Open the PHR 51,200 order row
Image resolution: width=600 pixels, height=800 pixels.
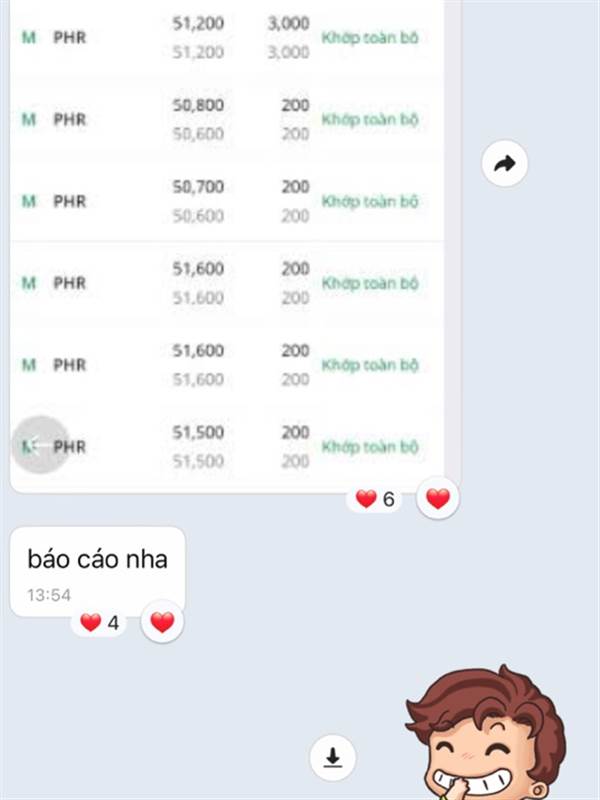(227, 38)
